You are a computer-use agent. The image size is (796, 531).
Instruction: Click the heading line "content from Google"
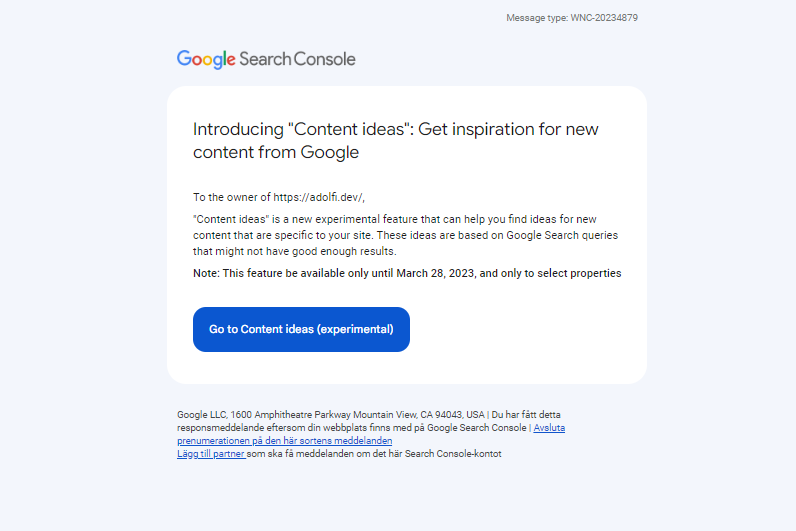276,152
